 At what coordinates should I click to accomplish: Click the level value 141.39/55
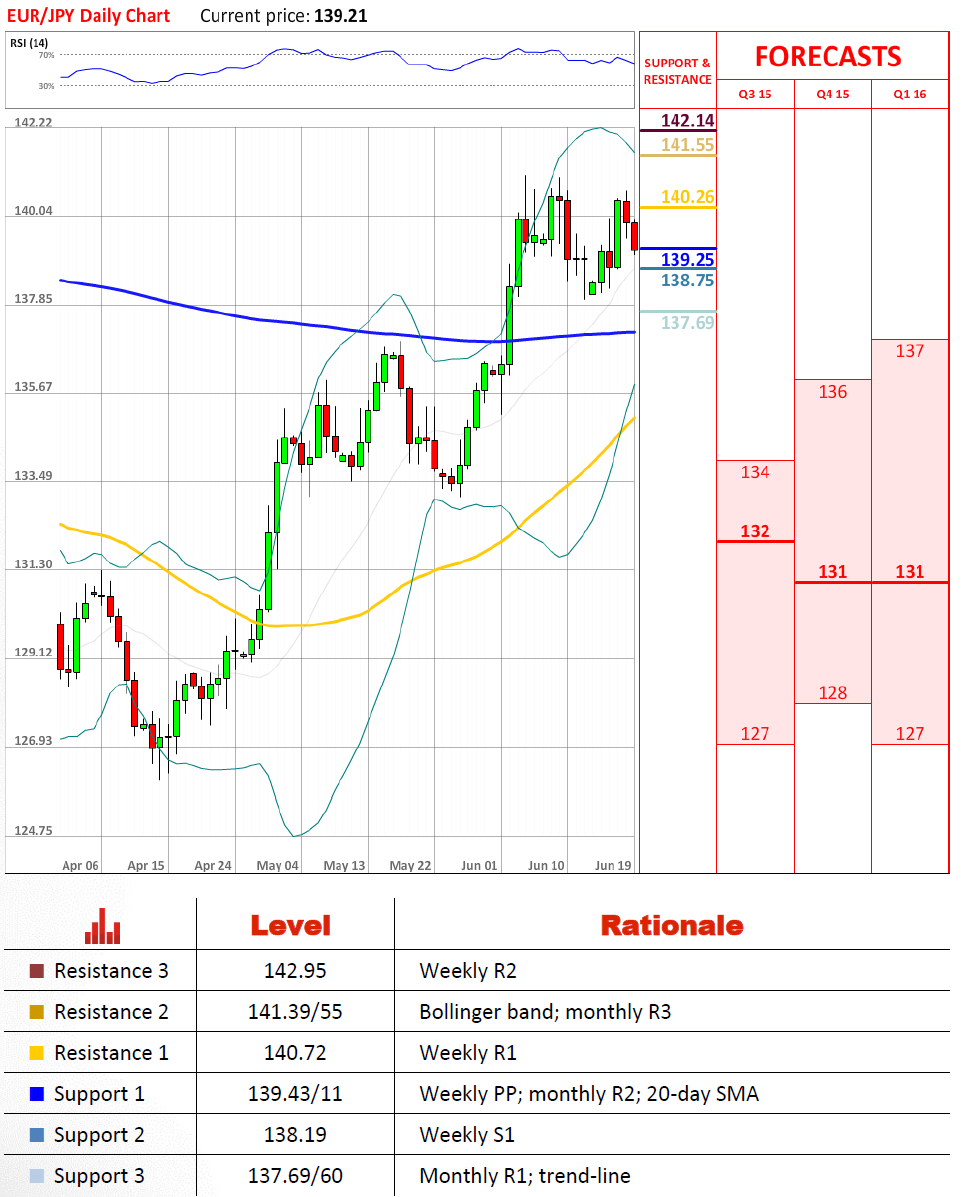[x=295, y=1012]
